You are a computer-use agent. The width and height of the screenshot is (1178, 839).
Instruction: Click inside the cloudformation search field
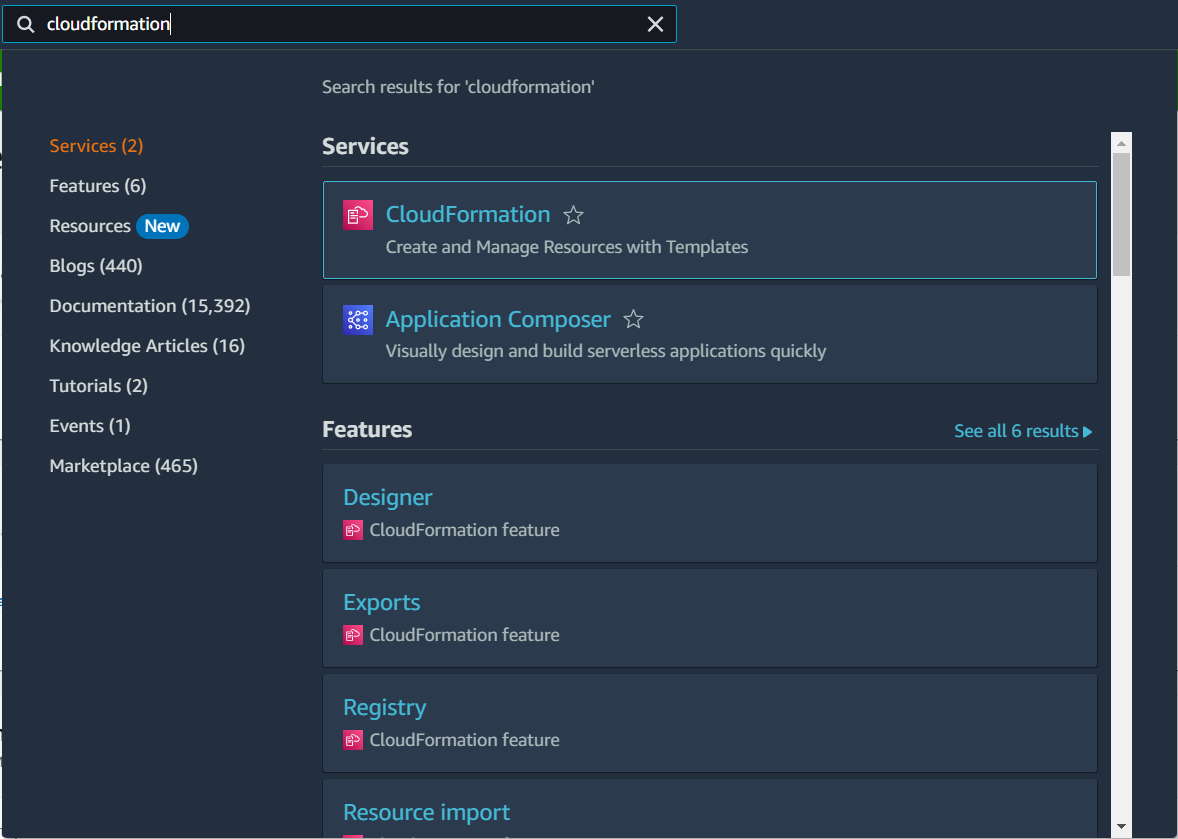[x=350, y=24]
